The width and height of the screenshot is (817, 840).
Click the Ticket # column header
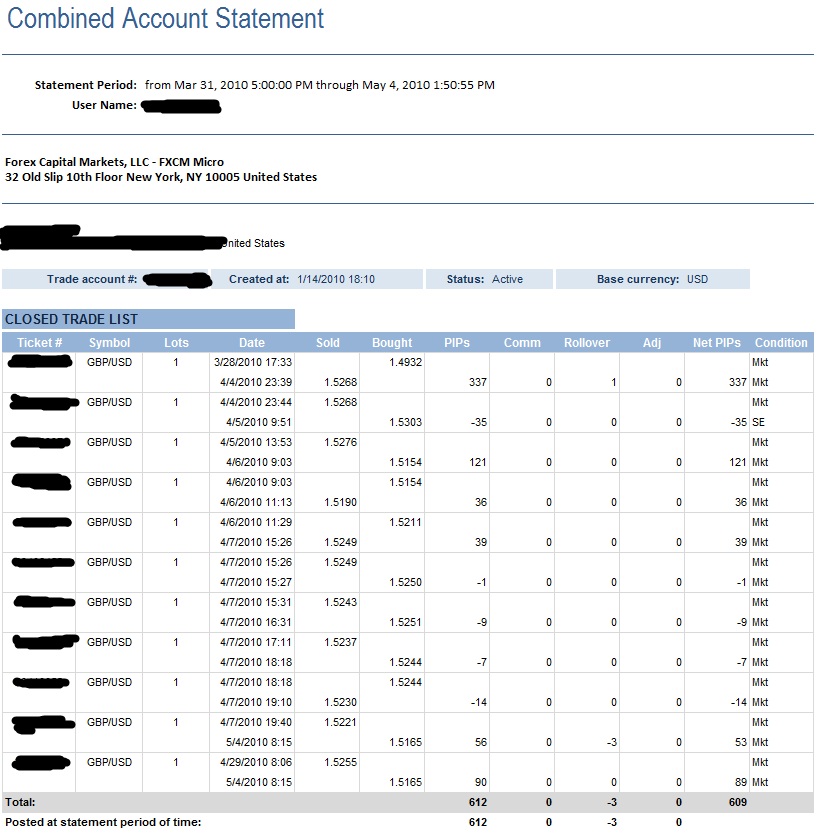40,343
